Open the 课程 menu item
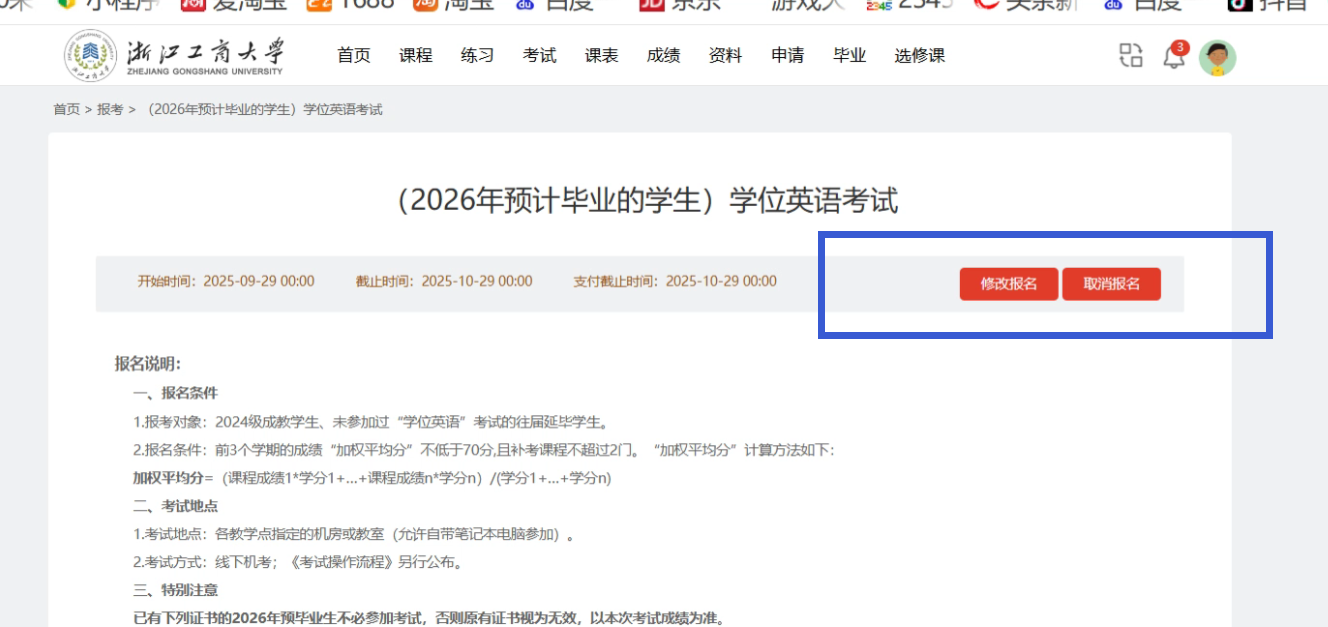This screenshot has height=627, width=1328. point(416,56)
